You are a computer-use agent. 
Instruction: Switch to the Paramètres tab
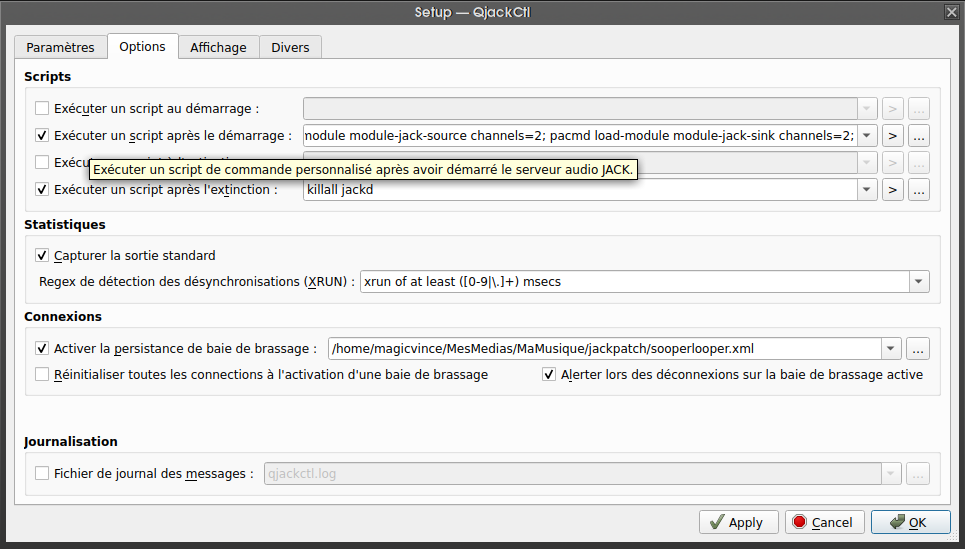[x=60, y=47]
